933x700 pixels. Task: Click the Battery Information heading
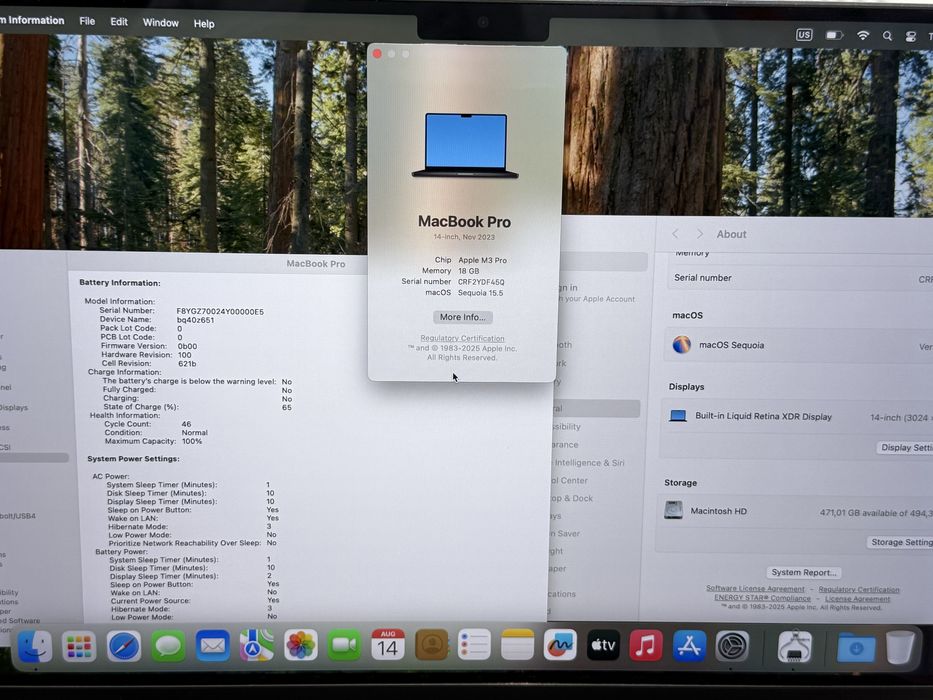[120, 283]
